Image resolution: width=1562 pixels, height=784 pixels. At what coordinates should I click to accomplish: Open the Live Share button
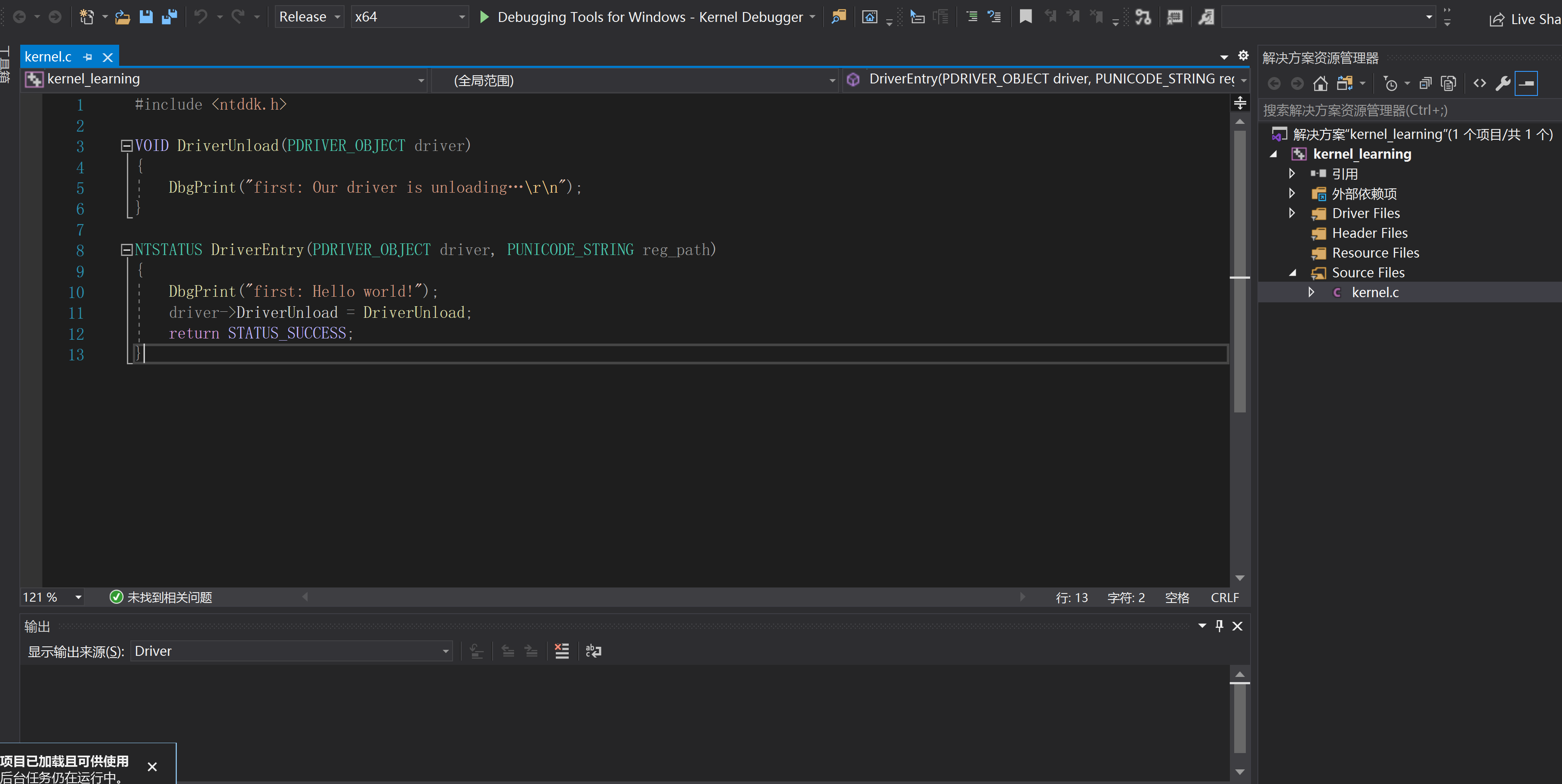coord(1525,19)
